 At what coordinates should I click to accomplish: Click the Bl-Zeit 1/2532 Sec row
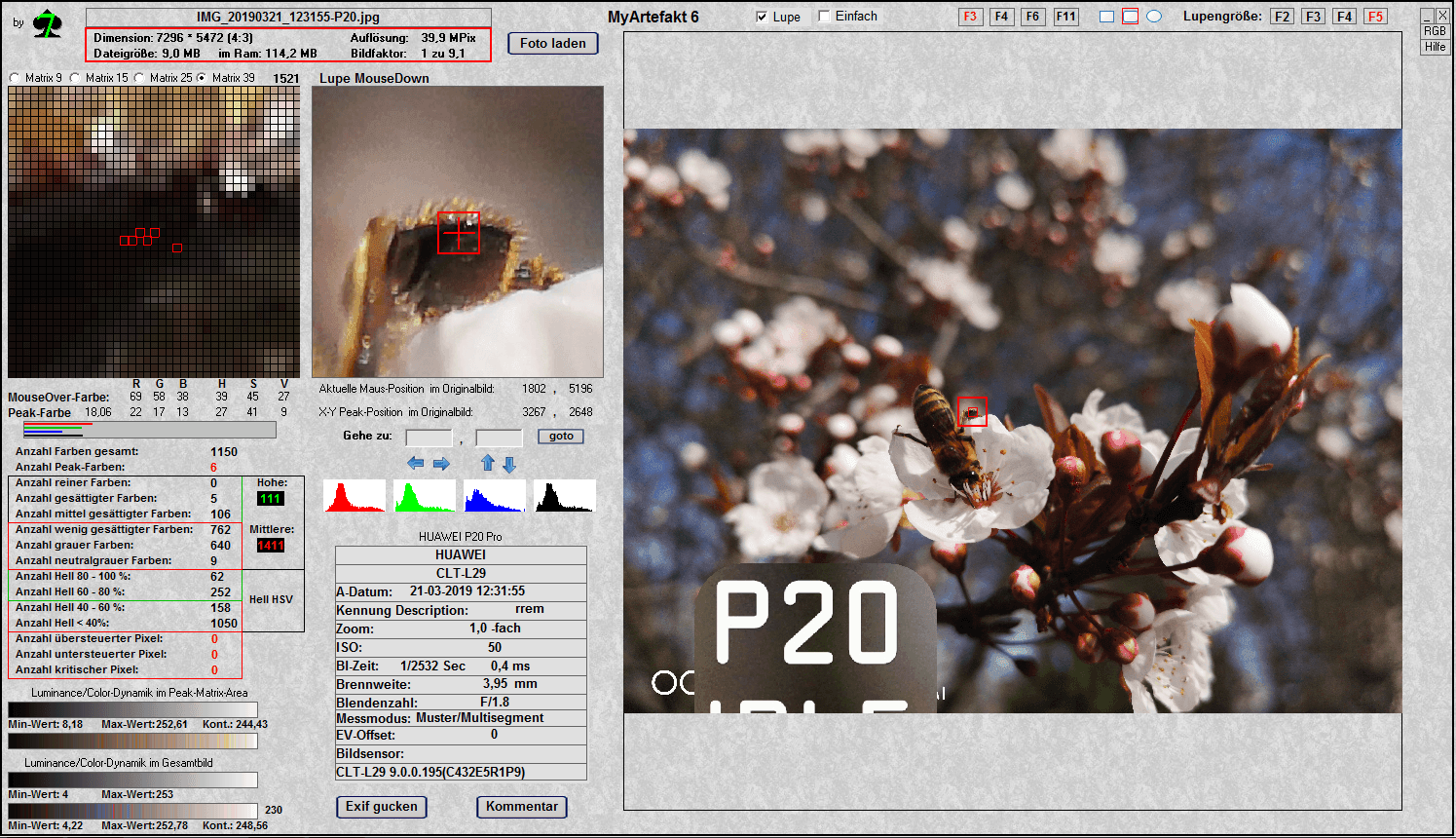point(461,667)
